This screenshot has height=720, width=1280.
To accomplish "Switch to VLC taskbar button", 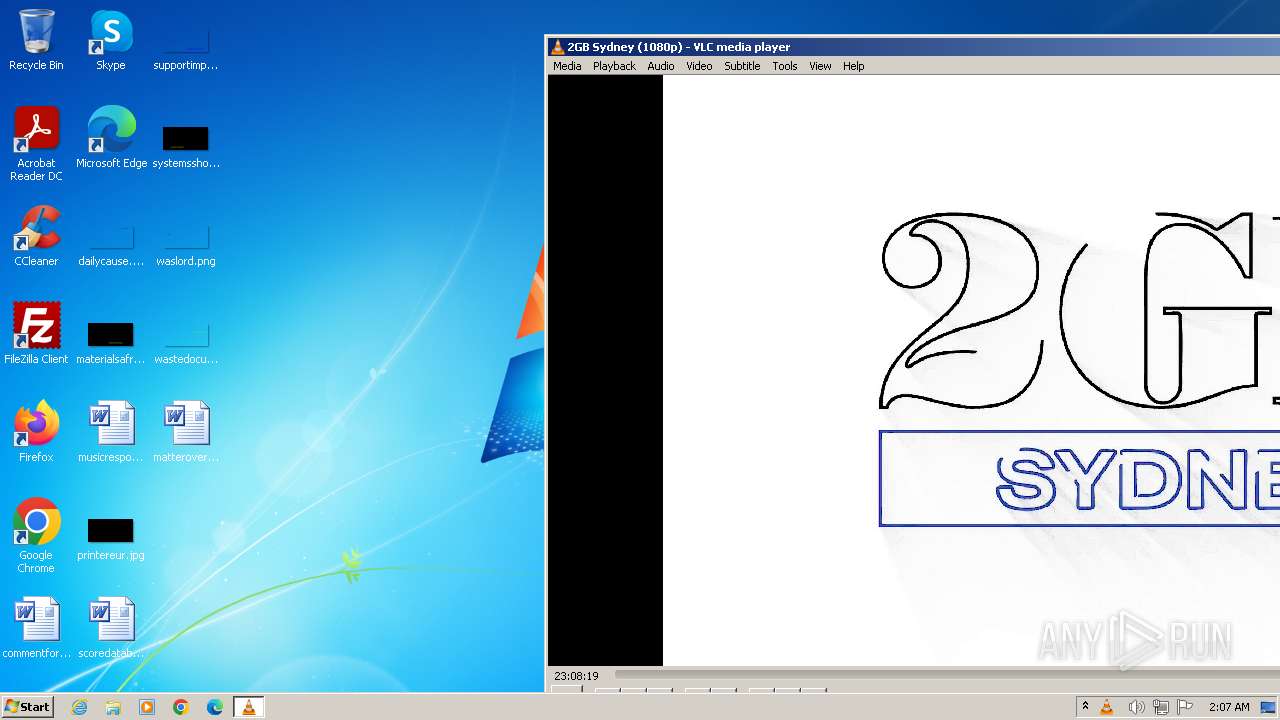I will pyautogui.click(x=248, y=707).
